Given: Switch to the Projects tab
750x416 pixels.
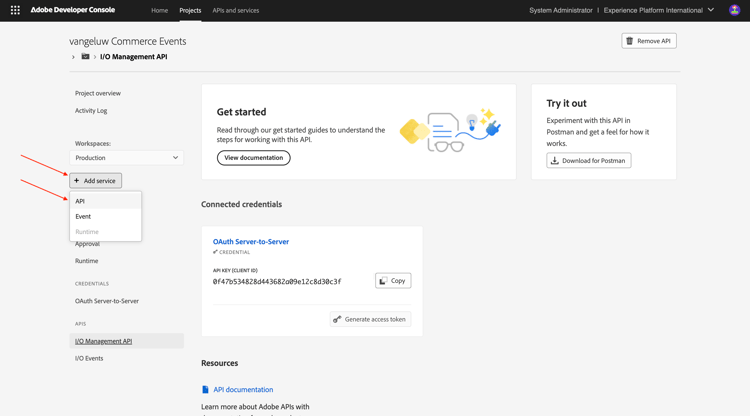Looking at the screenshot, I should point(190,11).
